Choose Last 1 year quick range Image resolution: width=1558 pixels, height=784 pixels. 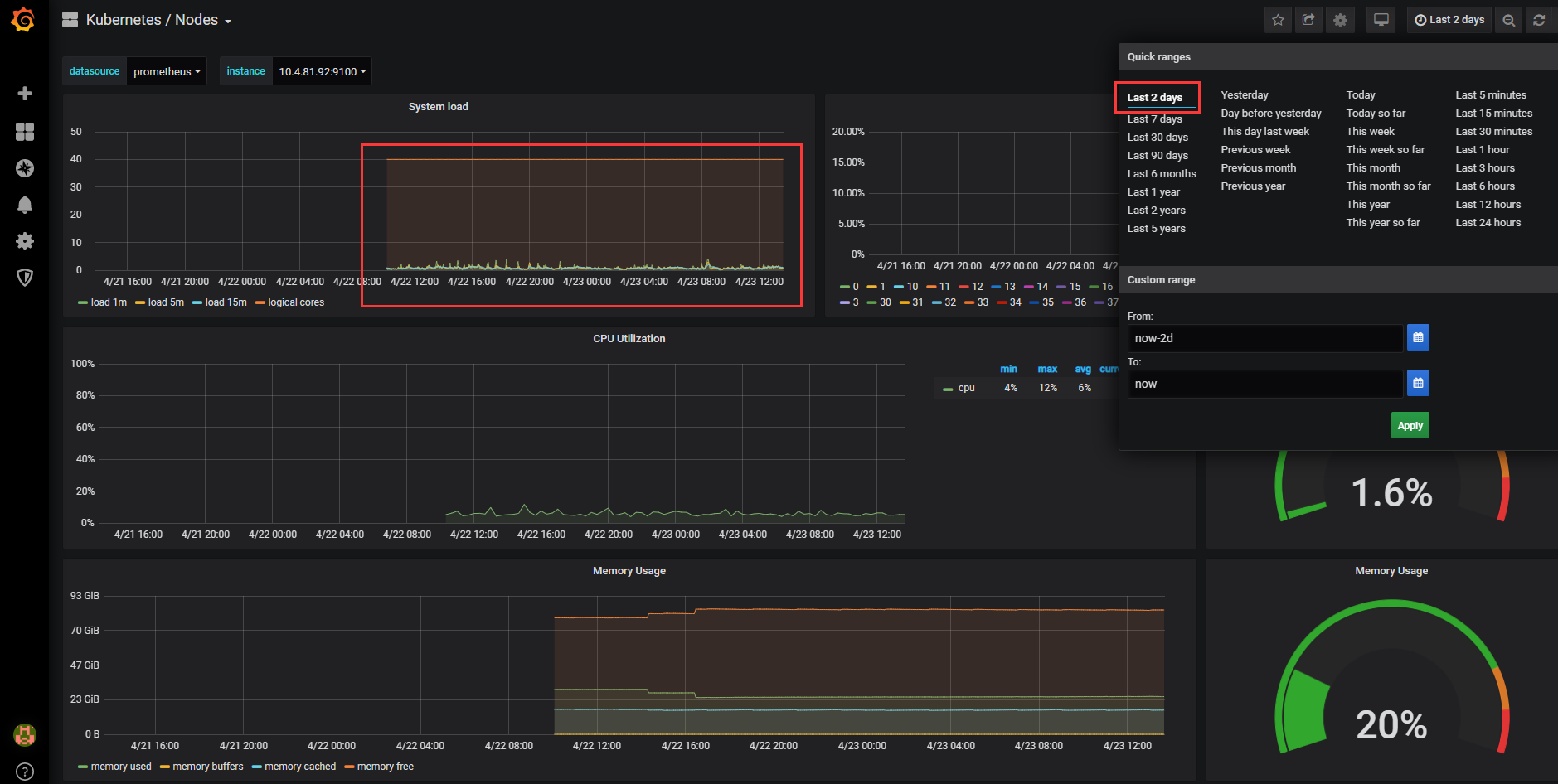click(1153, 192)
